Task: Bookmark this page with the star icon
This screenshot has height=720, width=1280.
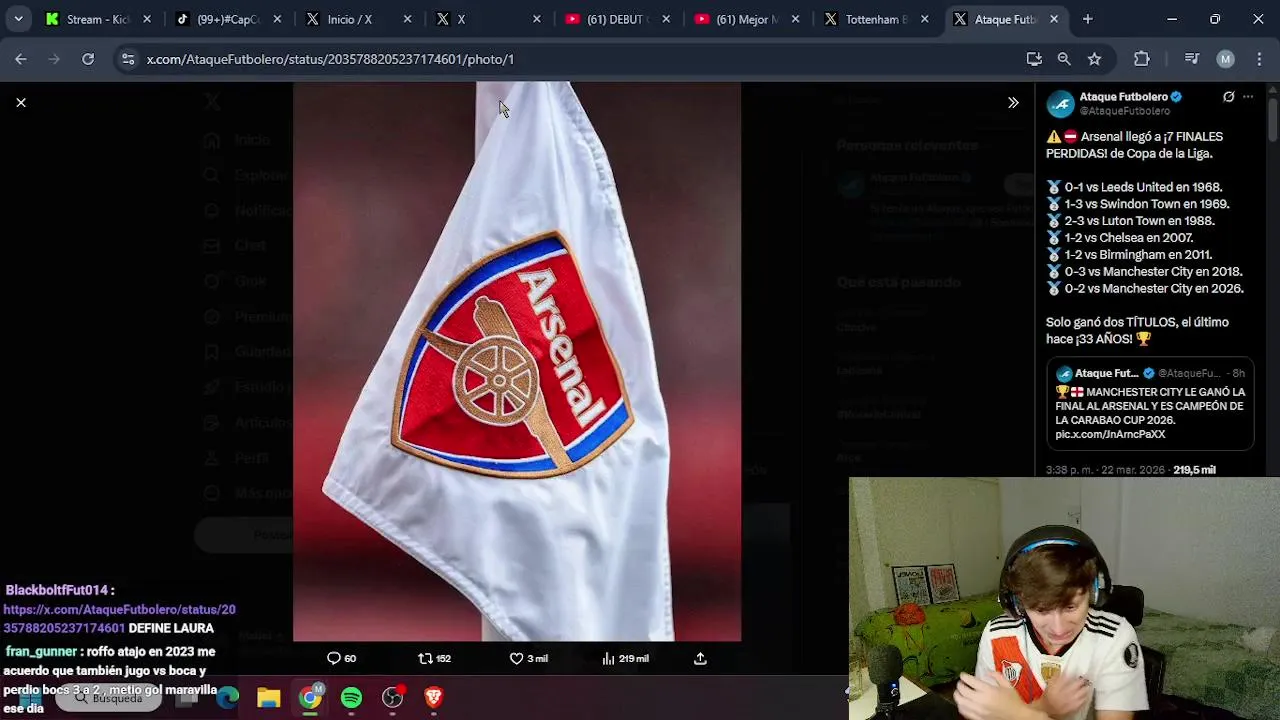Action: click(1094, 59)
